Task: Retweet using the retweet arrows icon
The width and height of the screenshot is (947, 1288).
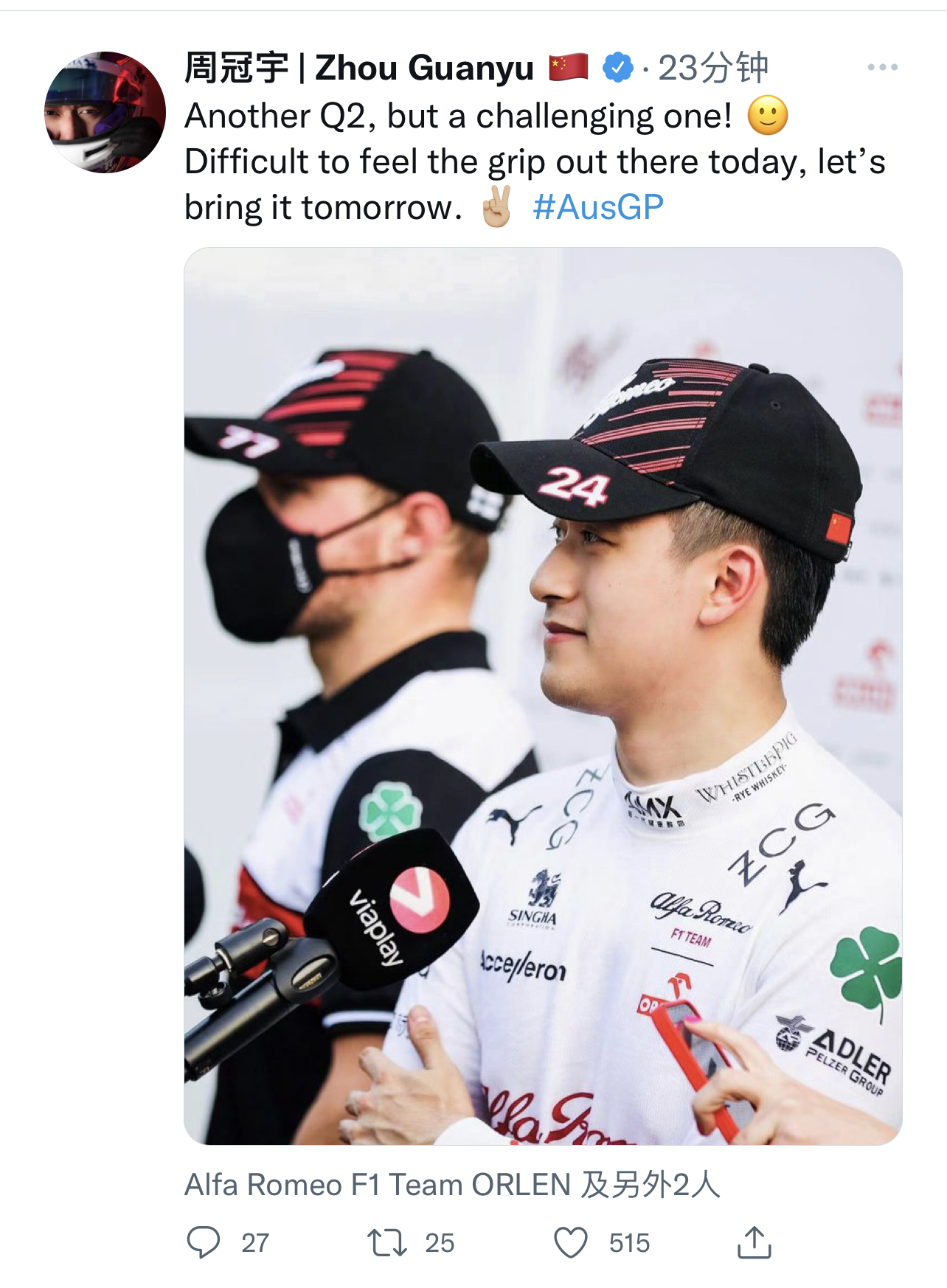Action: (387, 1242)
